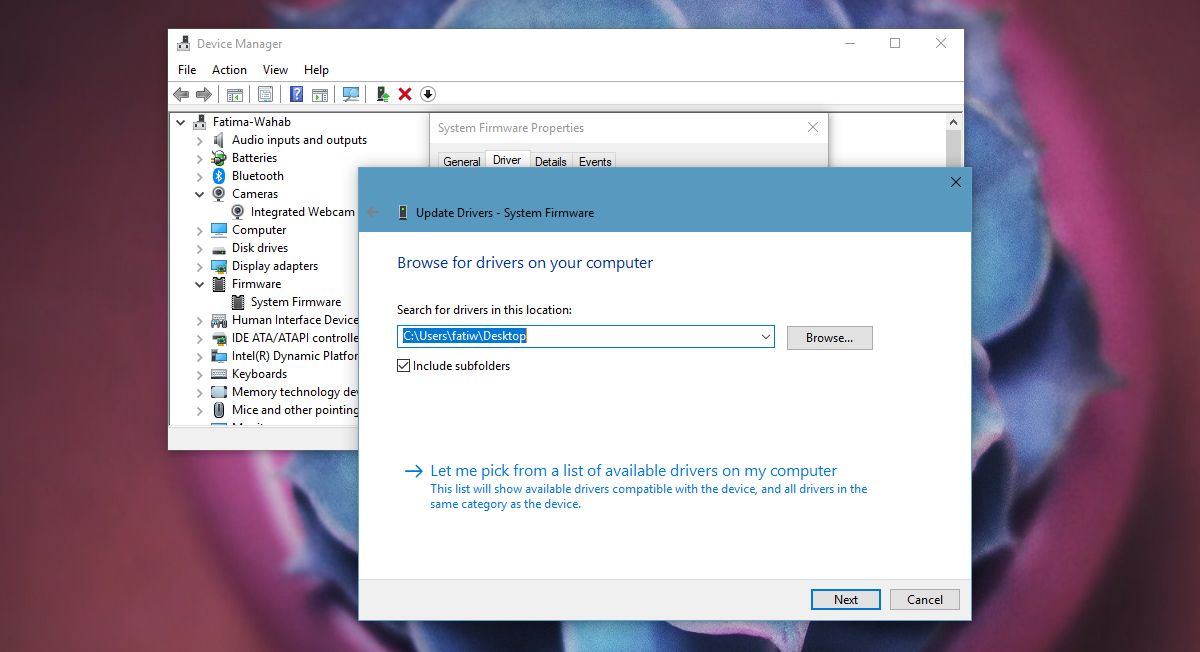Viewport: 1200px width, 652px height.
Task: Open the driver location path dropdown arrow
Action: coord(766,337)
